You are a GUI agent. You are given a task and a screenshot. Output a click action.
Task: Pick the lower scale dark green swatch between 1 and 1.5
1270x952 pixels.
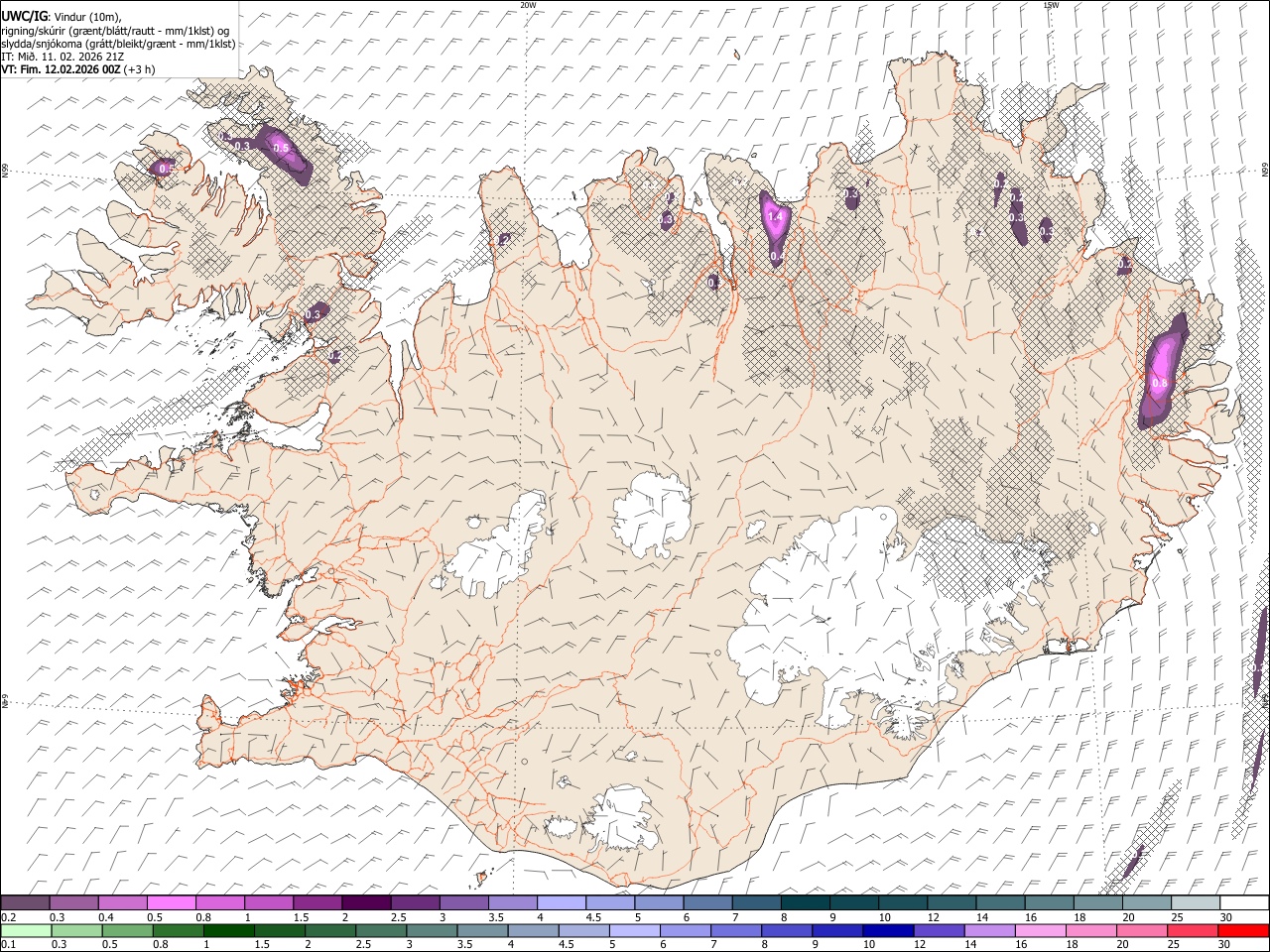pyautogui.click(x=228, y=930)
